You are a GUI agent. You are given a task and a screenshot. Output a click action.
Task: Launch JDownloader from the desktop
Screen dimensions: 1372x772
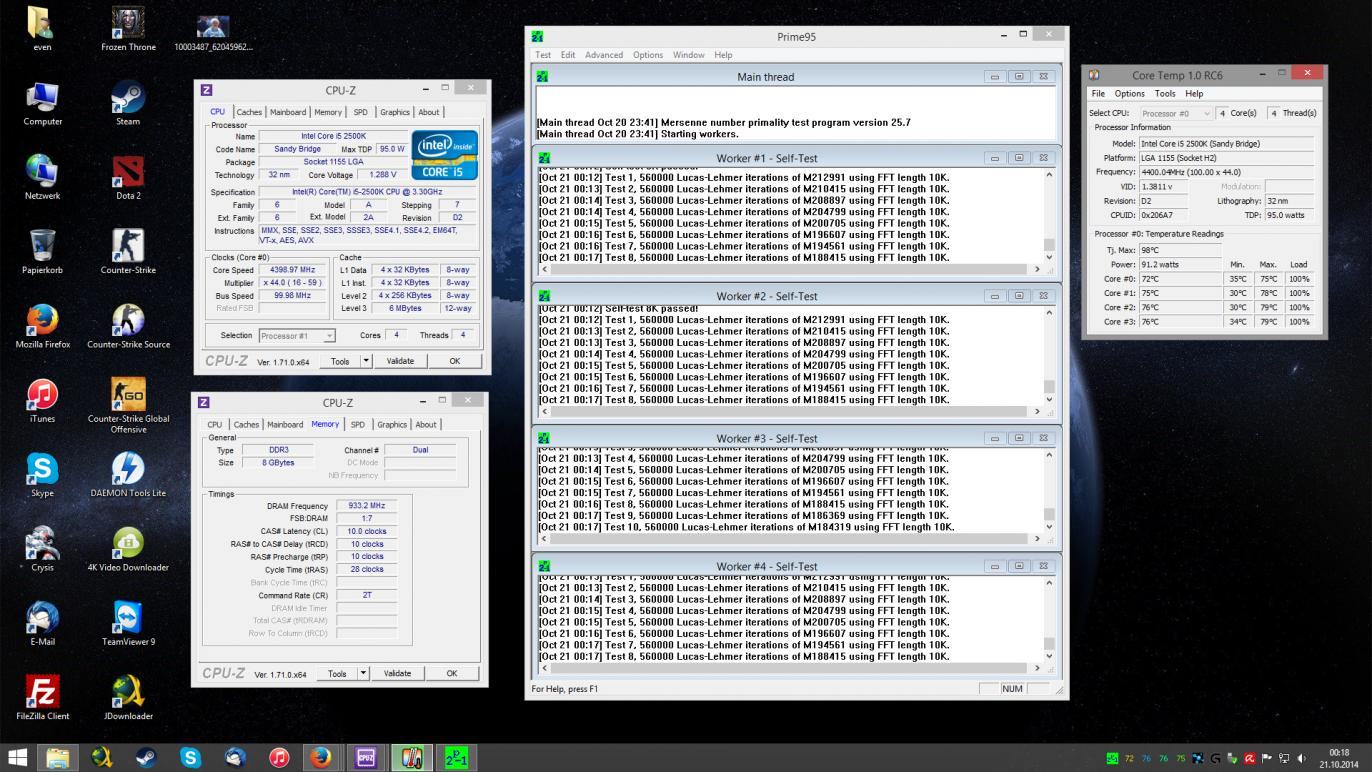point(128,697)
